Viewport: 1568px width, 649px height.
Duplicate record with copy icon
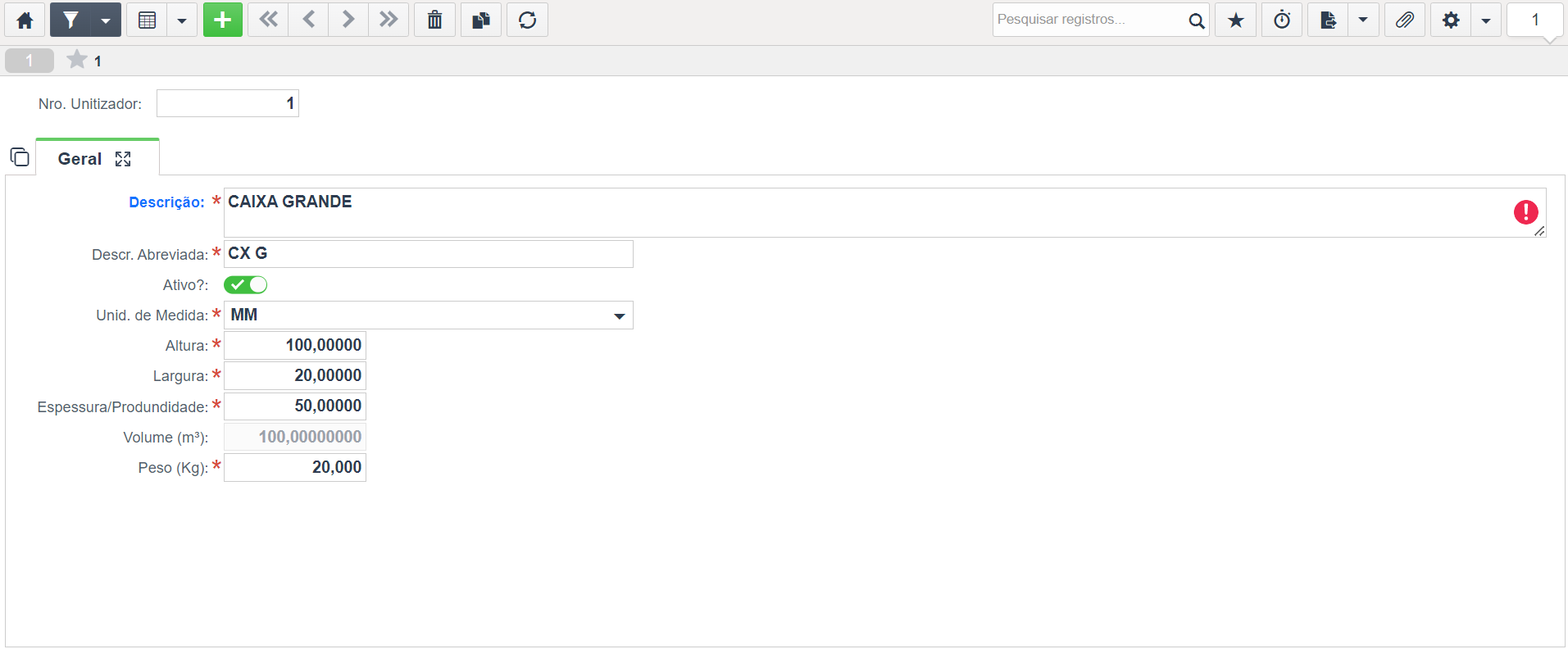481,20
